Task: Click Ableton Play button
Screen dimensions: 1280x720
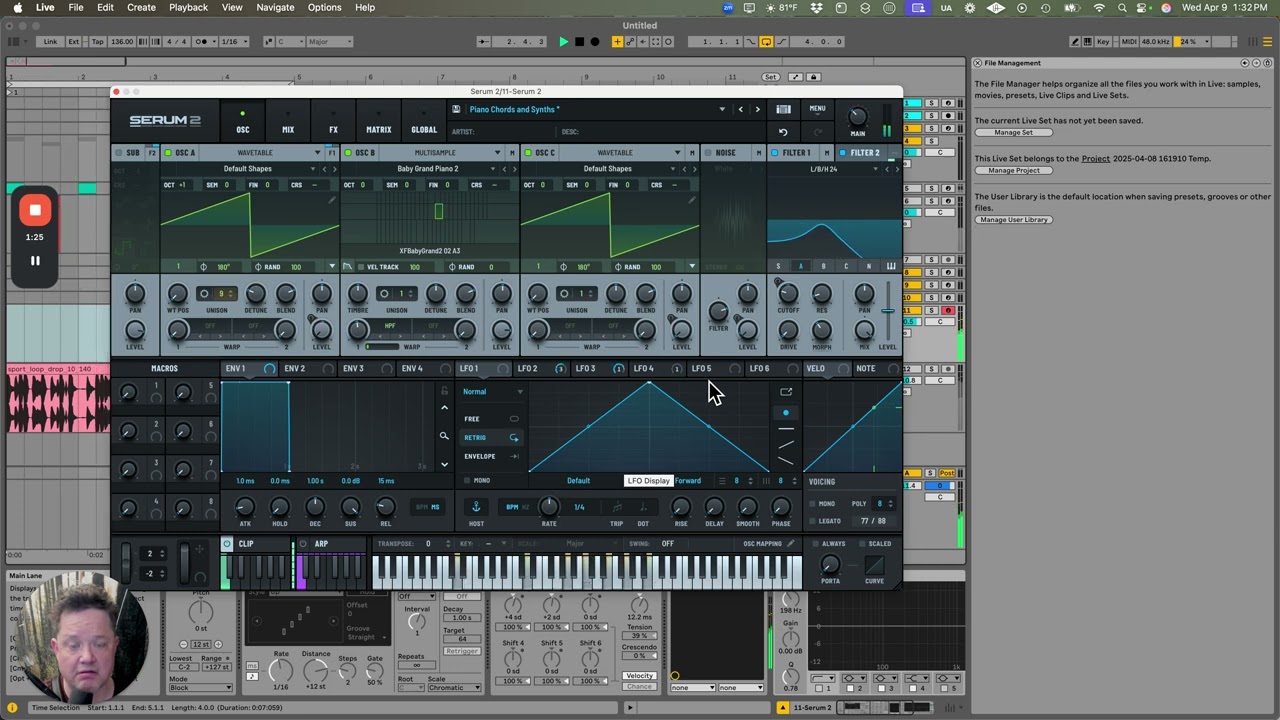Action: click(x=563, y=42)
